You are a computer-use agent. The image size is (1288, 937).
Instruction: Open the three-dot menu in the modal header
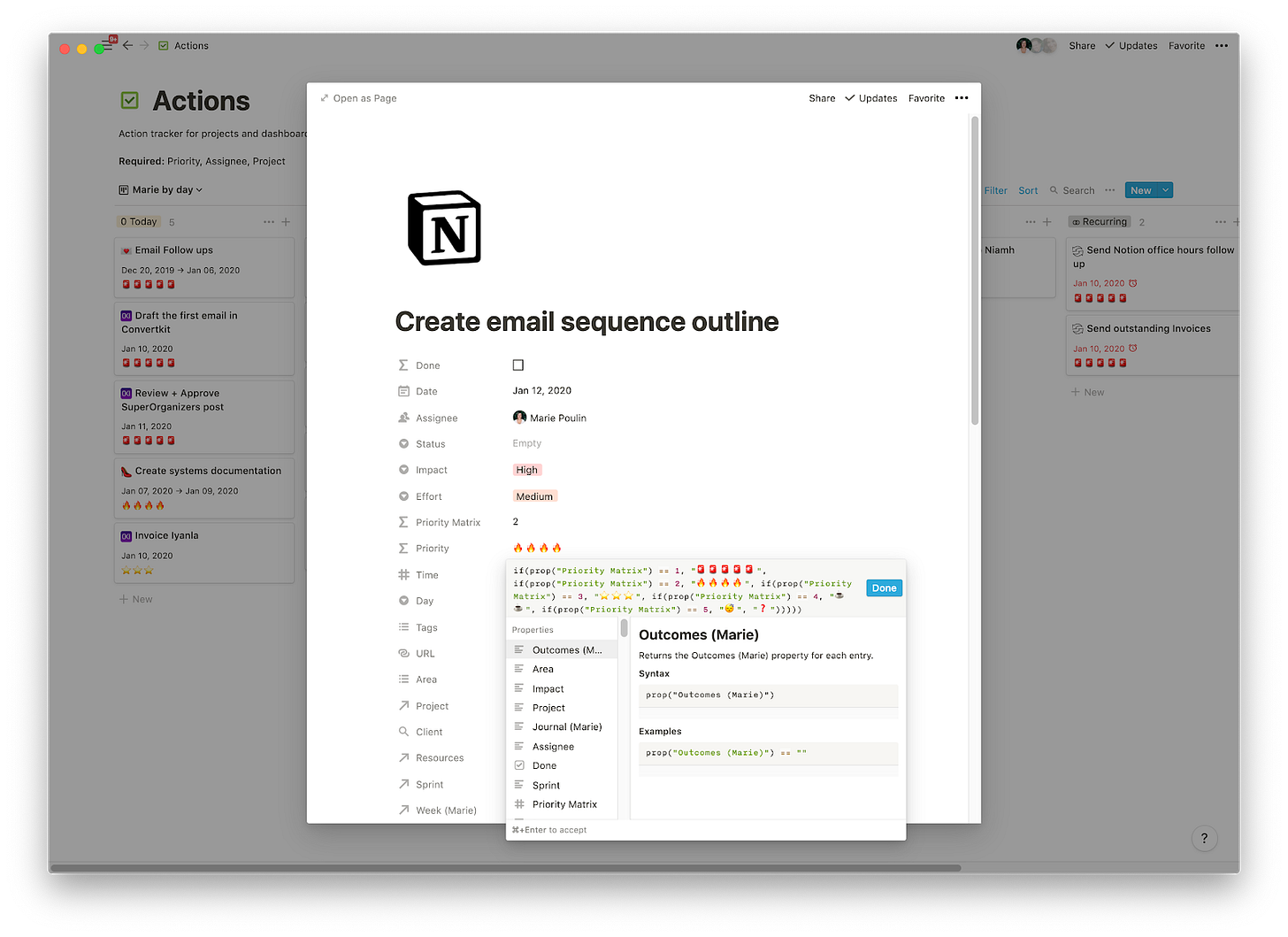[962, 98]
